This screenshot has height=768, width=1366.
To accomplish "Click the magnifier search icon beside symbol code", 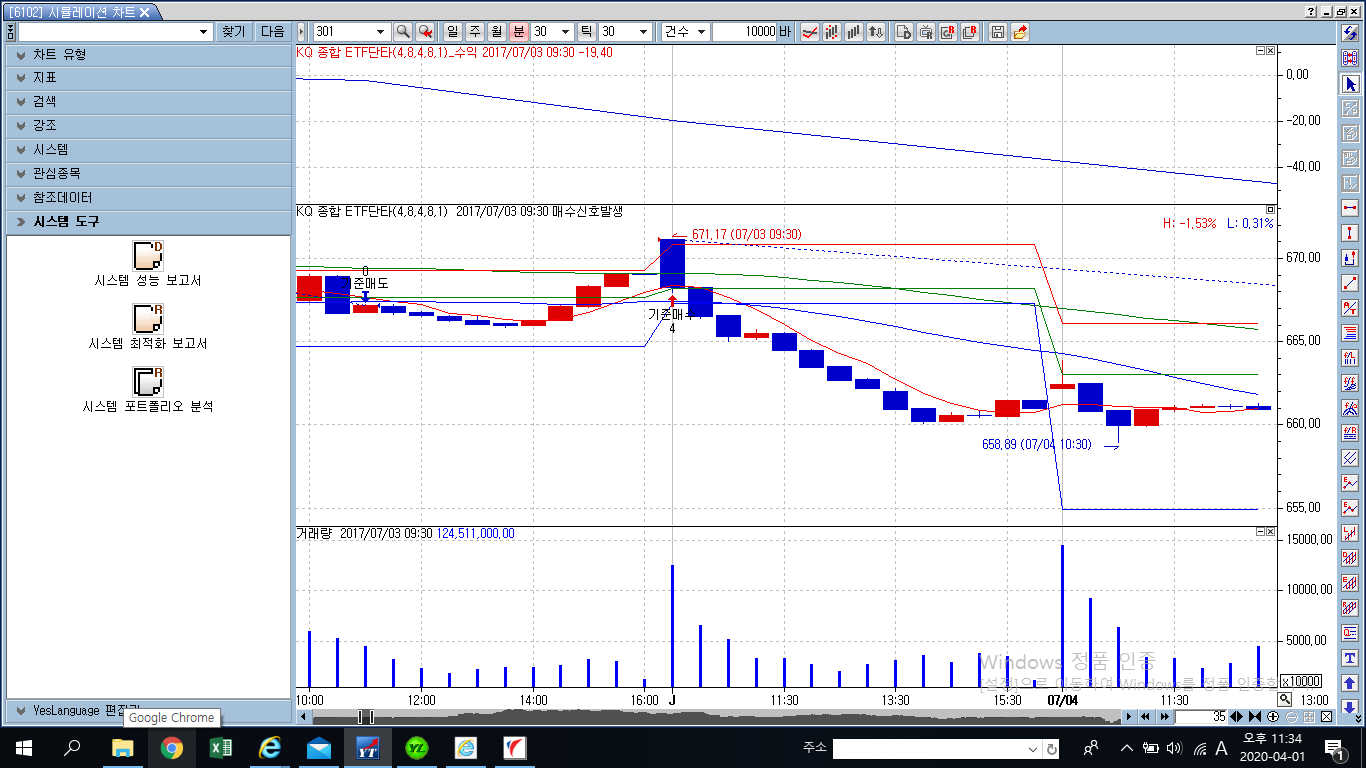I will 403,32.
